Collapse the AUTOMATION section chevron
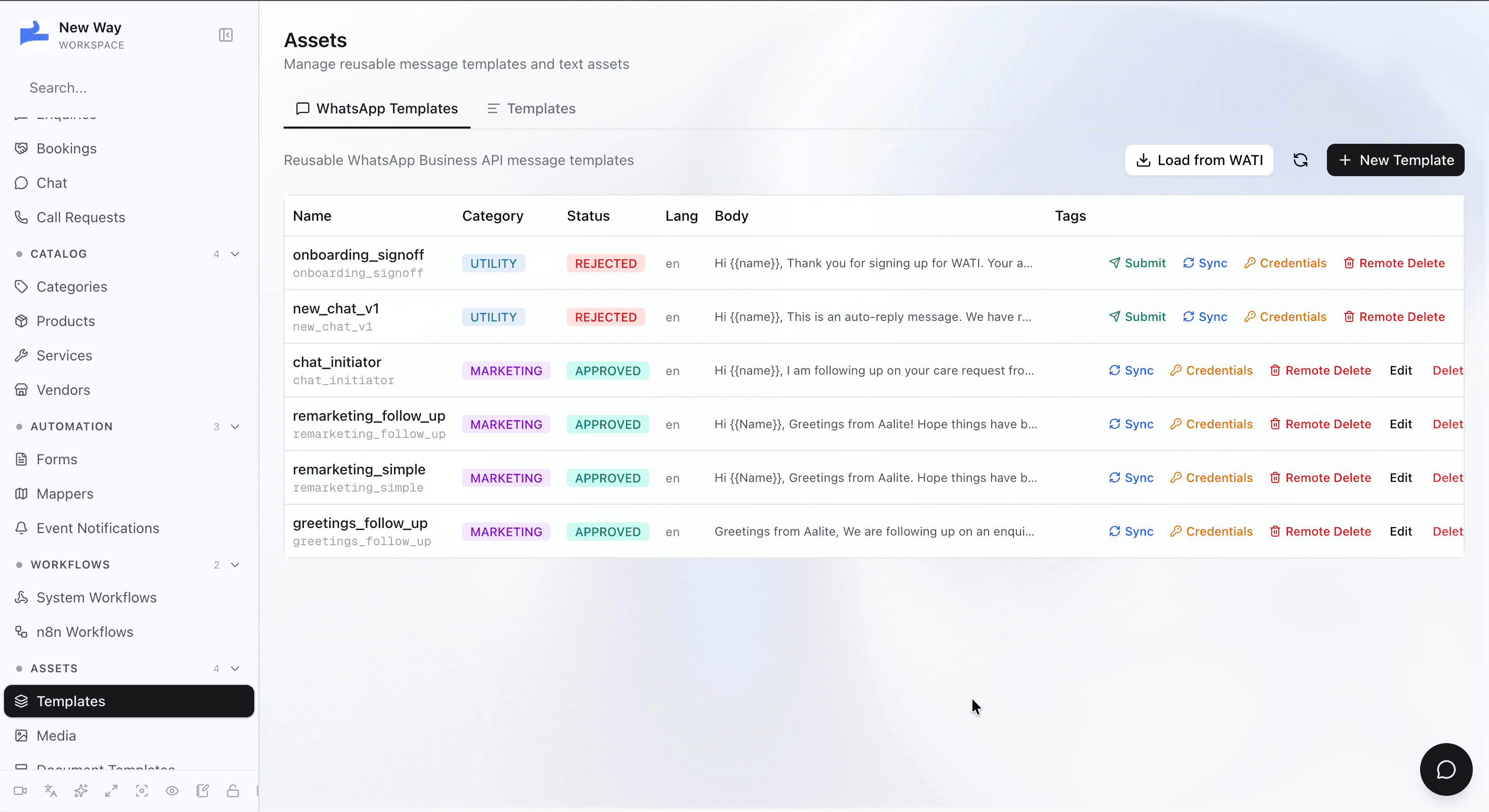The width and height of the screenshot is (1489, 812). click(236, 427)
